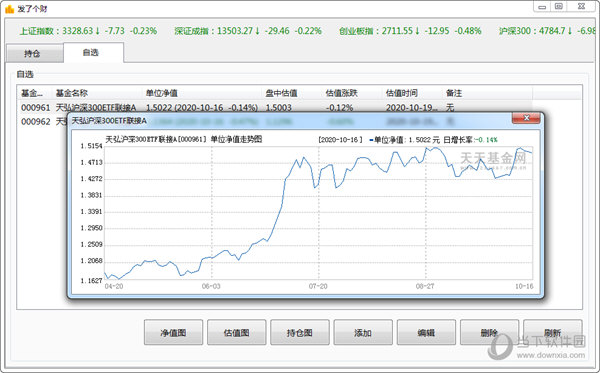600x373 pixels.
Task: Click the 06-03 date axis label
Action: coord(211,286)
